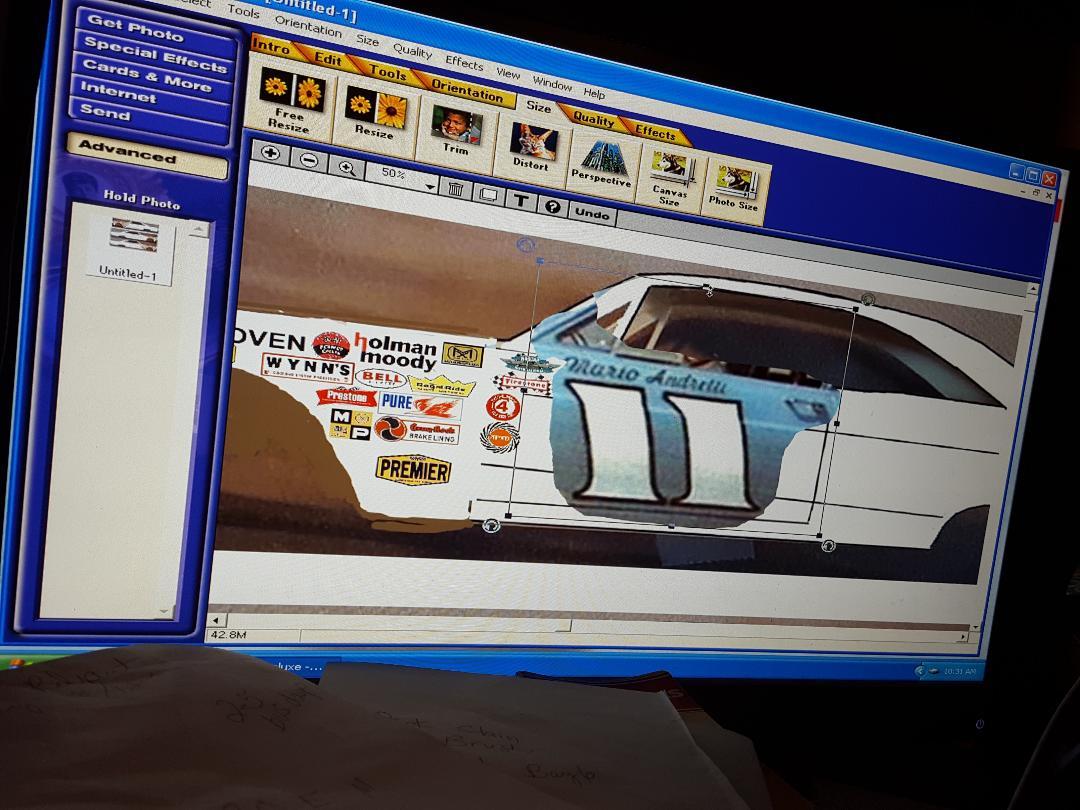This screenshot has width=1080, height=810.
Task: Open the Size menu in the menu bar
Action: [367, 40]
